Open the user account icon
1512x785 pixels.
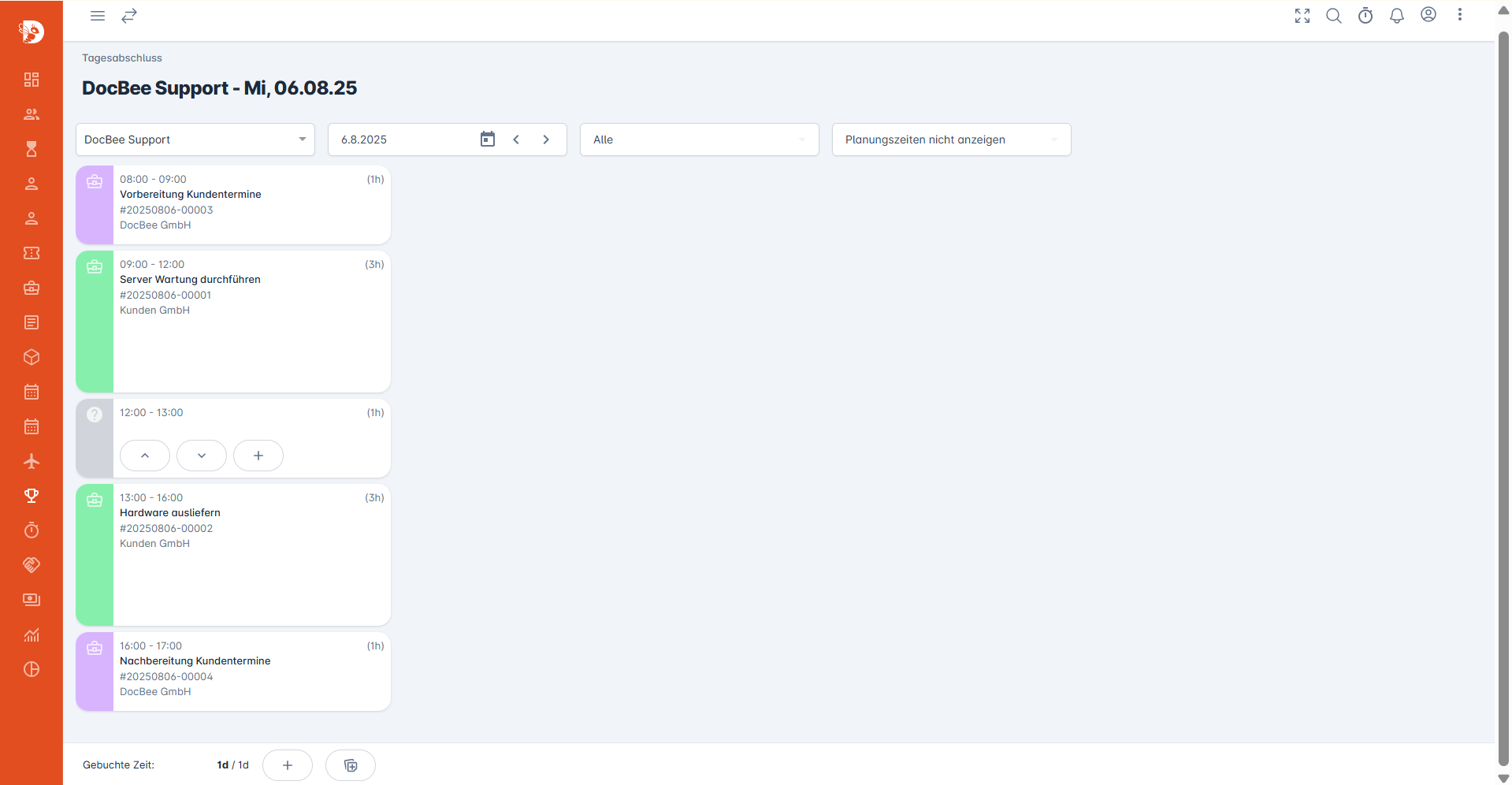[1428, 15]
